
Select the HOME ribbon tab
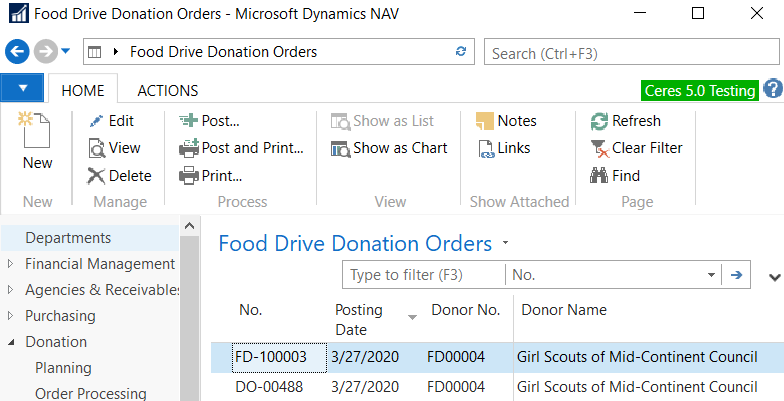(83, 90)
